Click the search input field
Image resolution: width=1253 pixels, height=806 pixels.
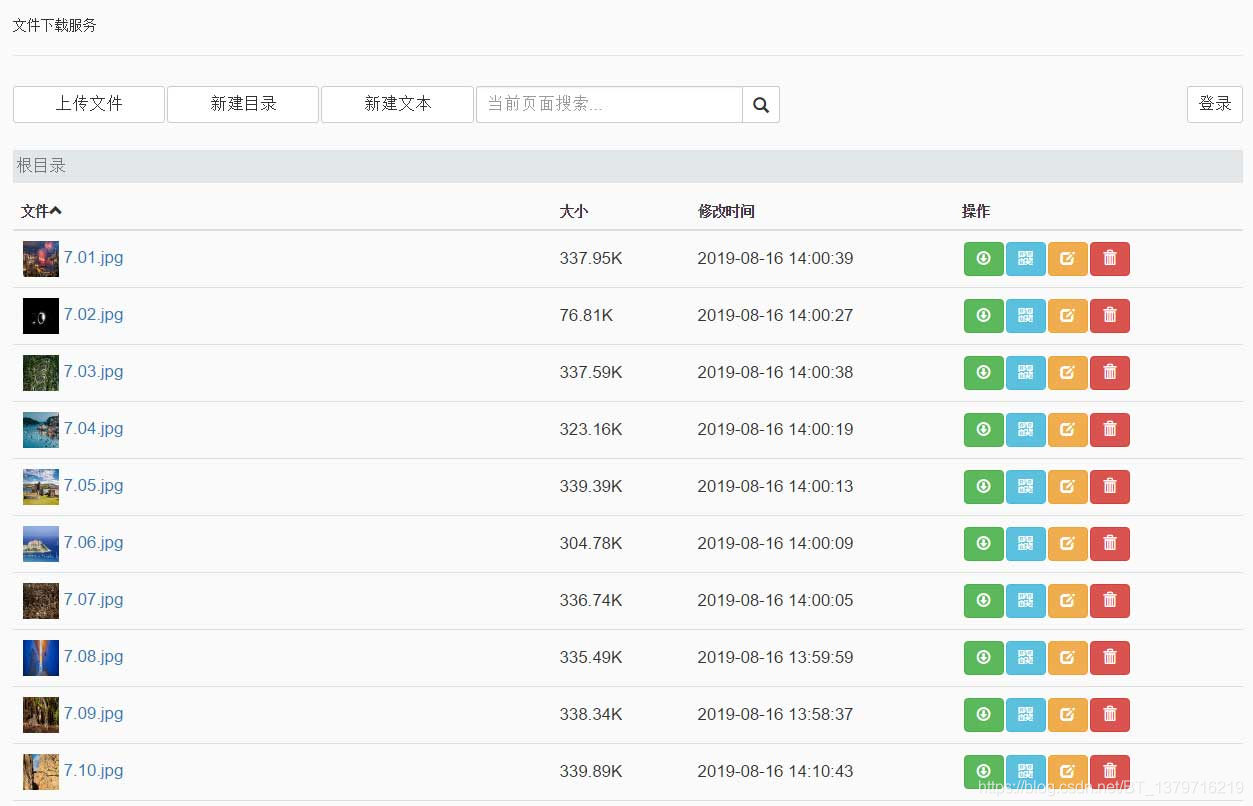tap(608, 104)
